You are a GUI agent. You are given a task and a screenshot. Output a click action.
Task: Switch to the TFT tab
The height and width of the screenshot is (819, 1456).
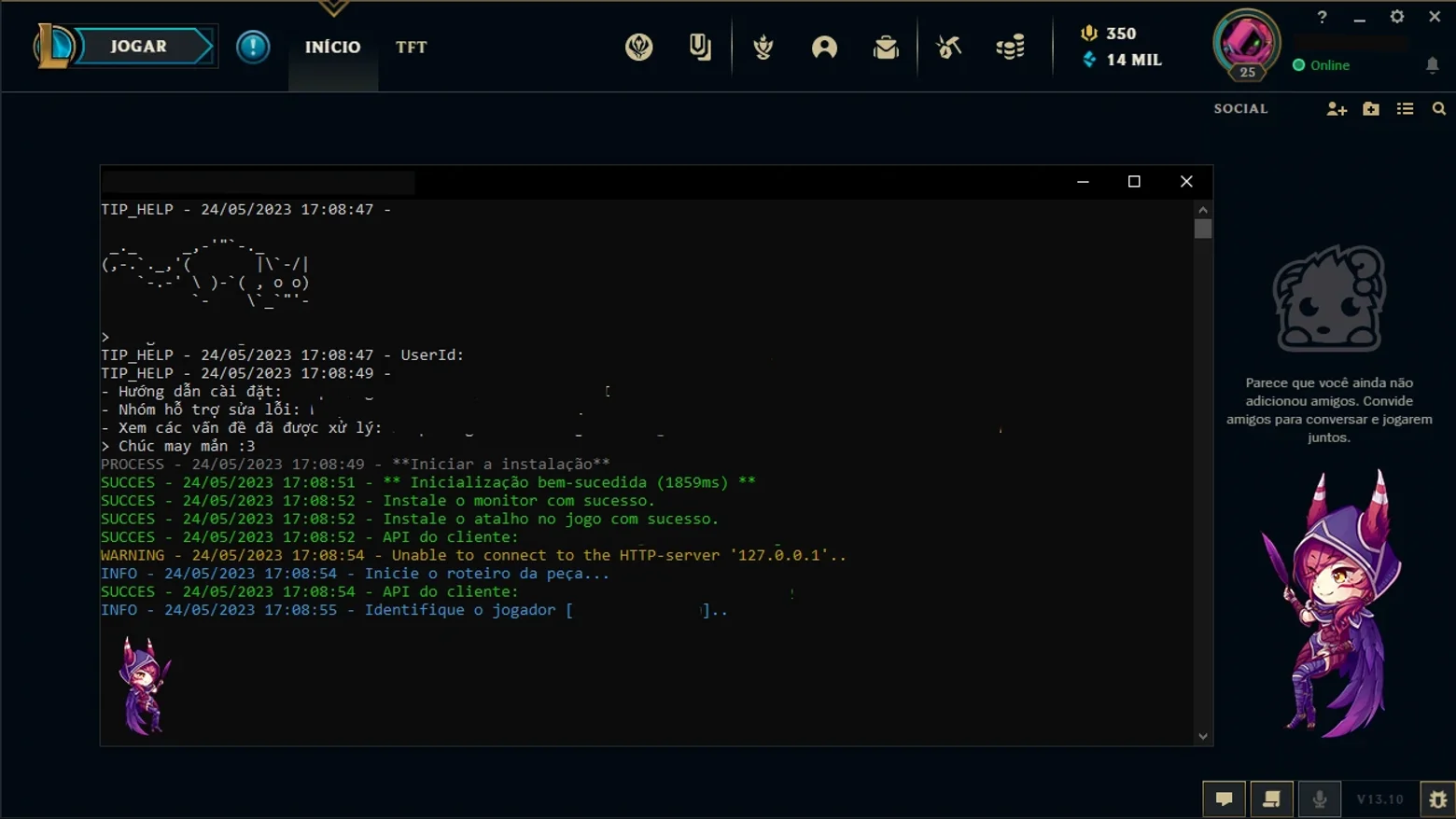point(411,47)
